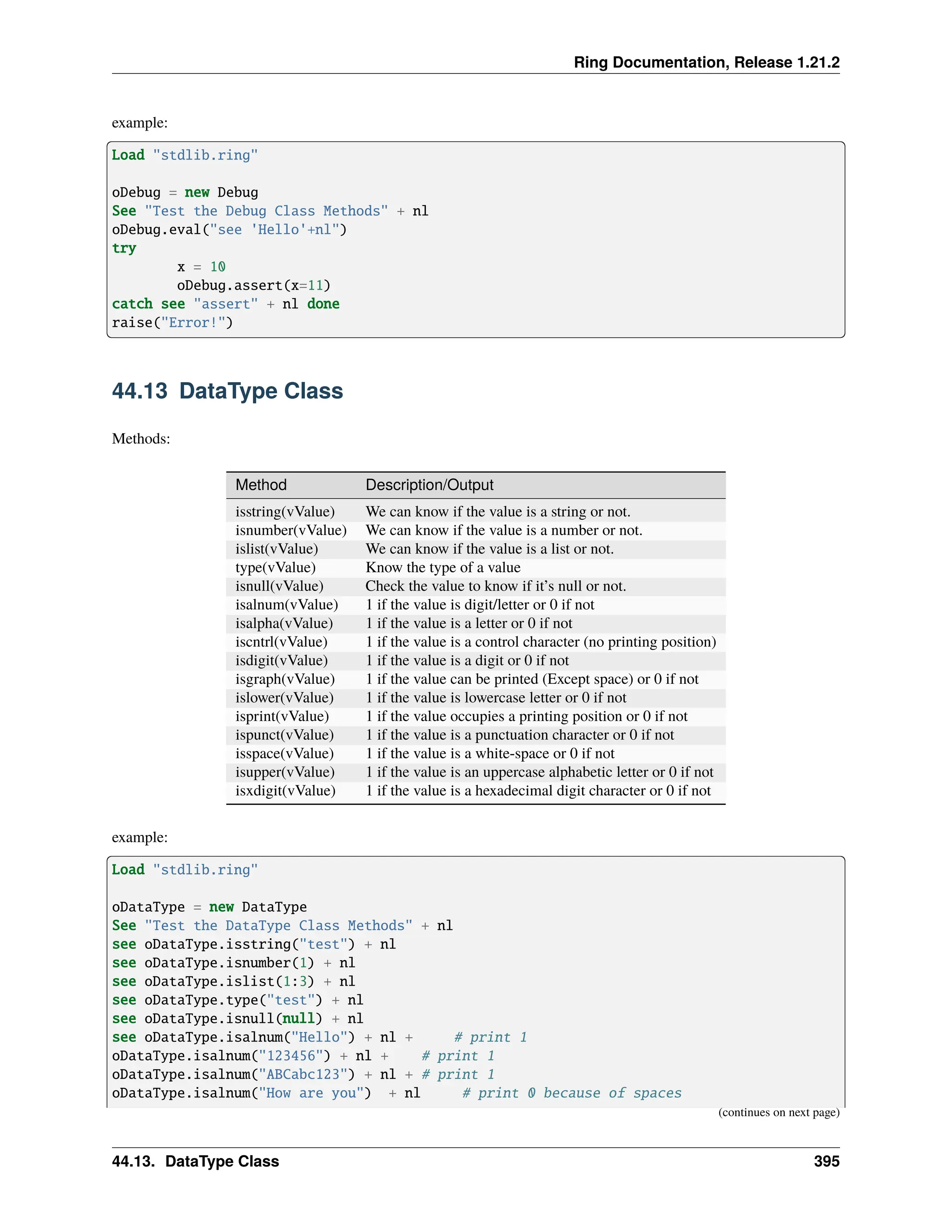Click the 44.13 DataType Class heading
Viewport: 952px width, 1232px height.
pos(227,391)
